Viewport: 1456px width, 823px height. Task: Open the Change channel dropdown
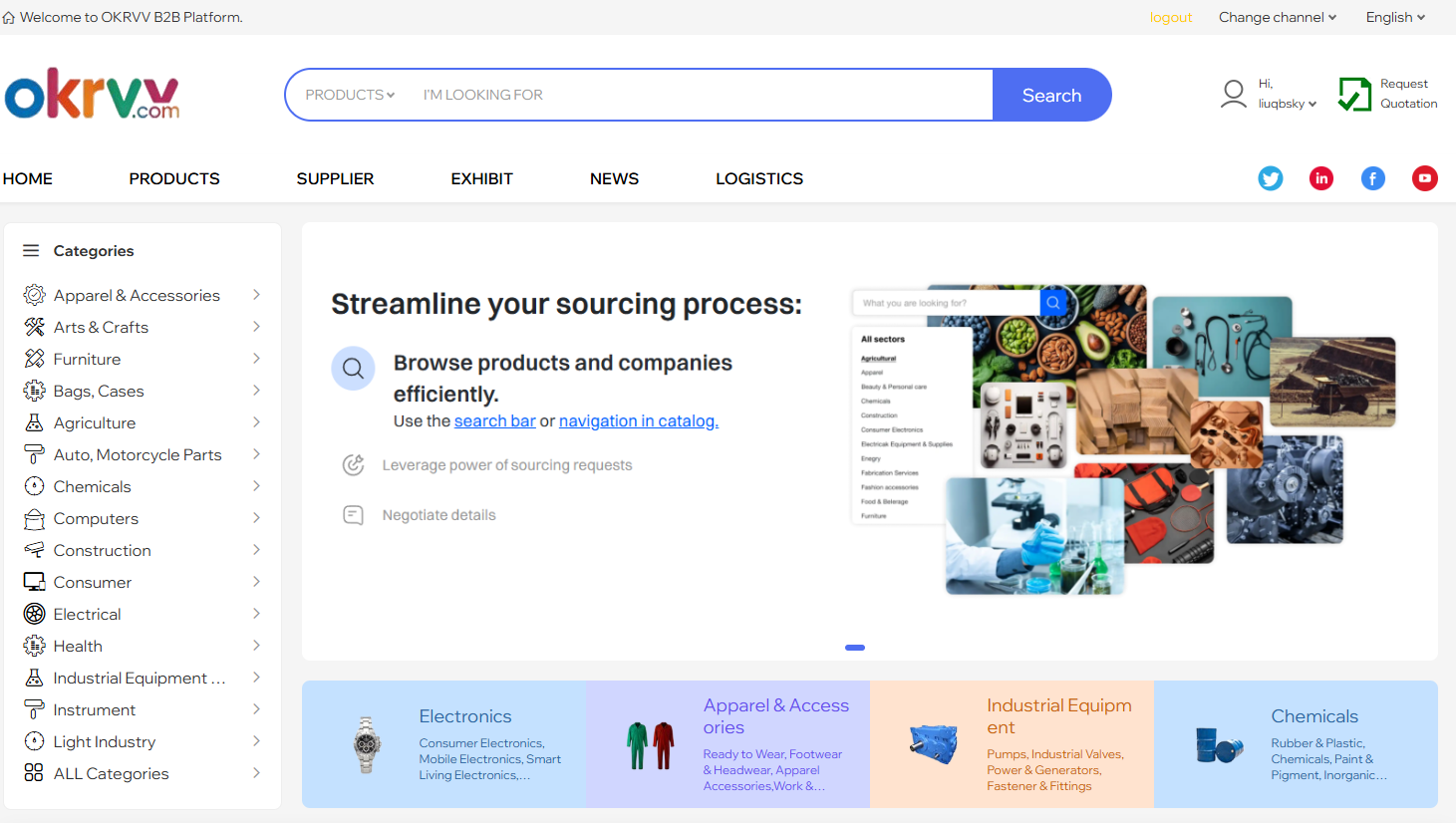coord(1277,17)
